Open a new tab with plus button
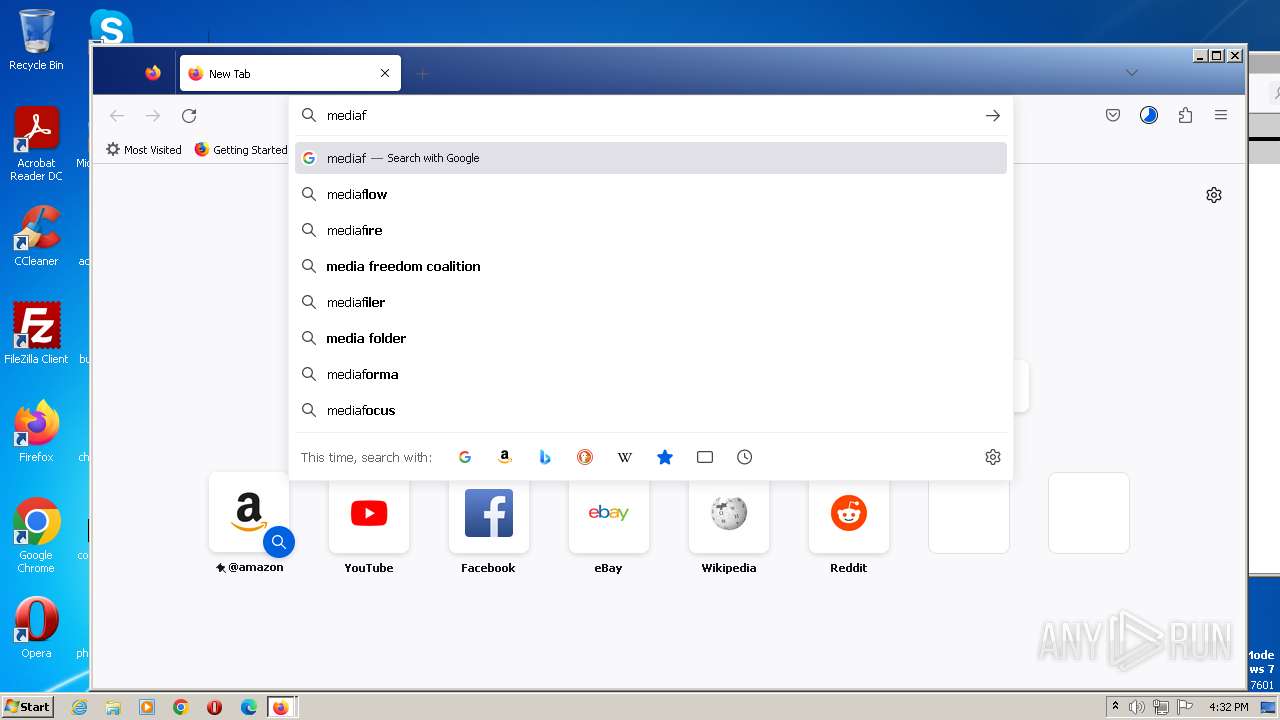Screen dimensions: 1280x720 pyautogui.click(x=422, y=74)
